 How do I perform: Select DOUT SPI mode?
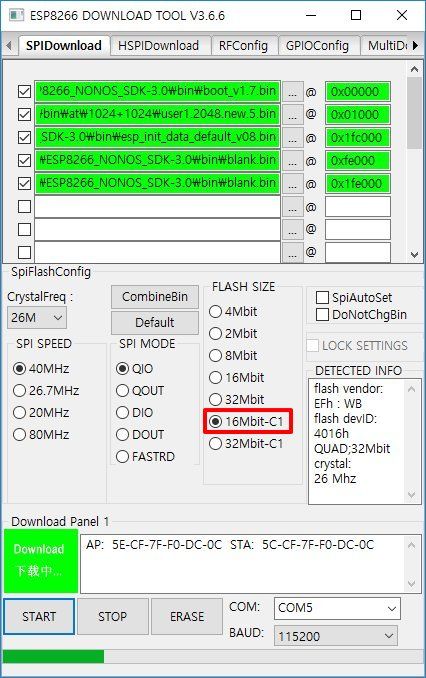point(141,435)
